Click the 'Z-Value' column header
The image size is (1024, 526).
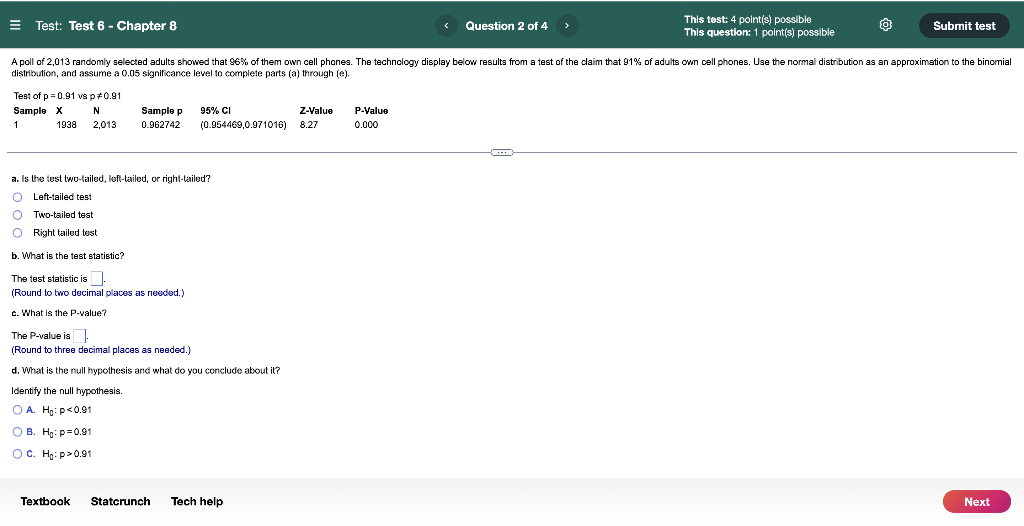316,110
